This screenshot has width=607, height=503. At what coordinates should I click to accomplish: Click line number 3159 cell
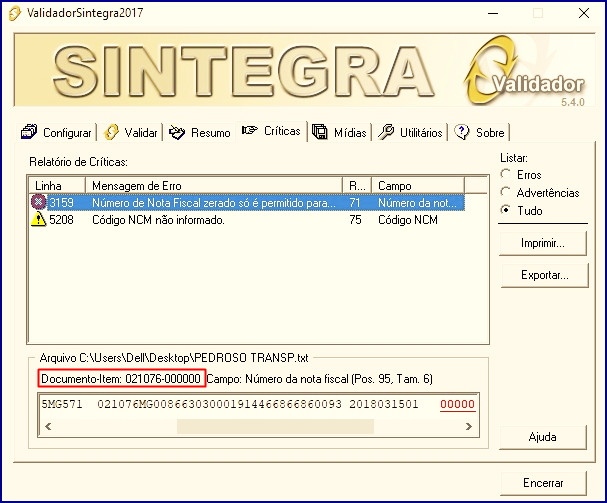tap(61, 203)
